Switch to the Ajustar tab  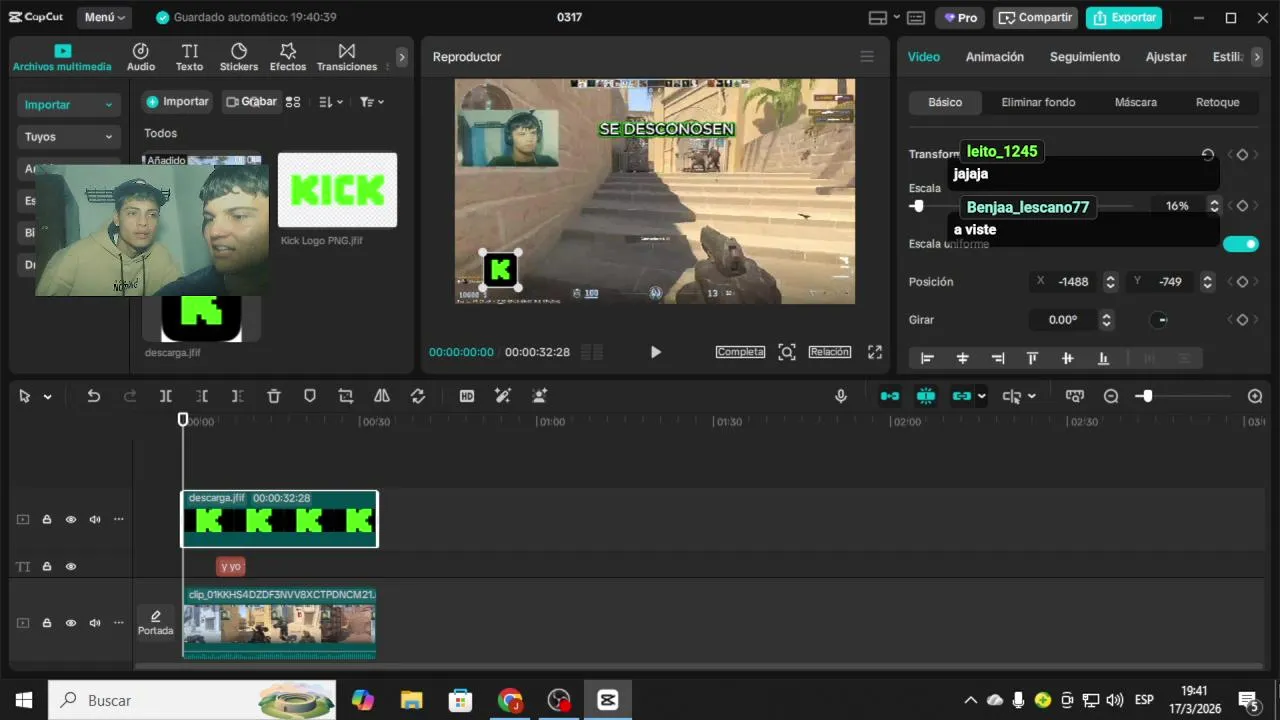[1166, 57]
